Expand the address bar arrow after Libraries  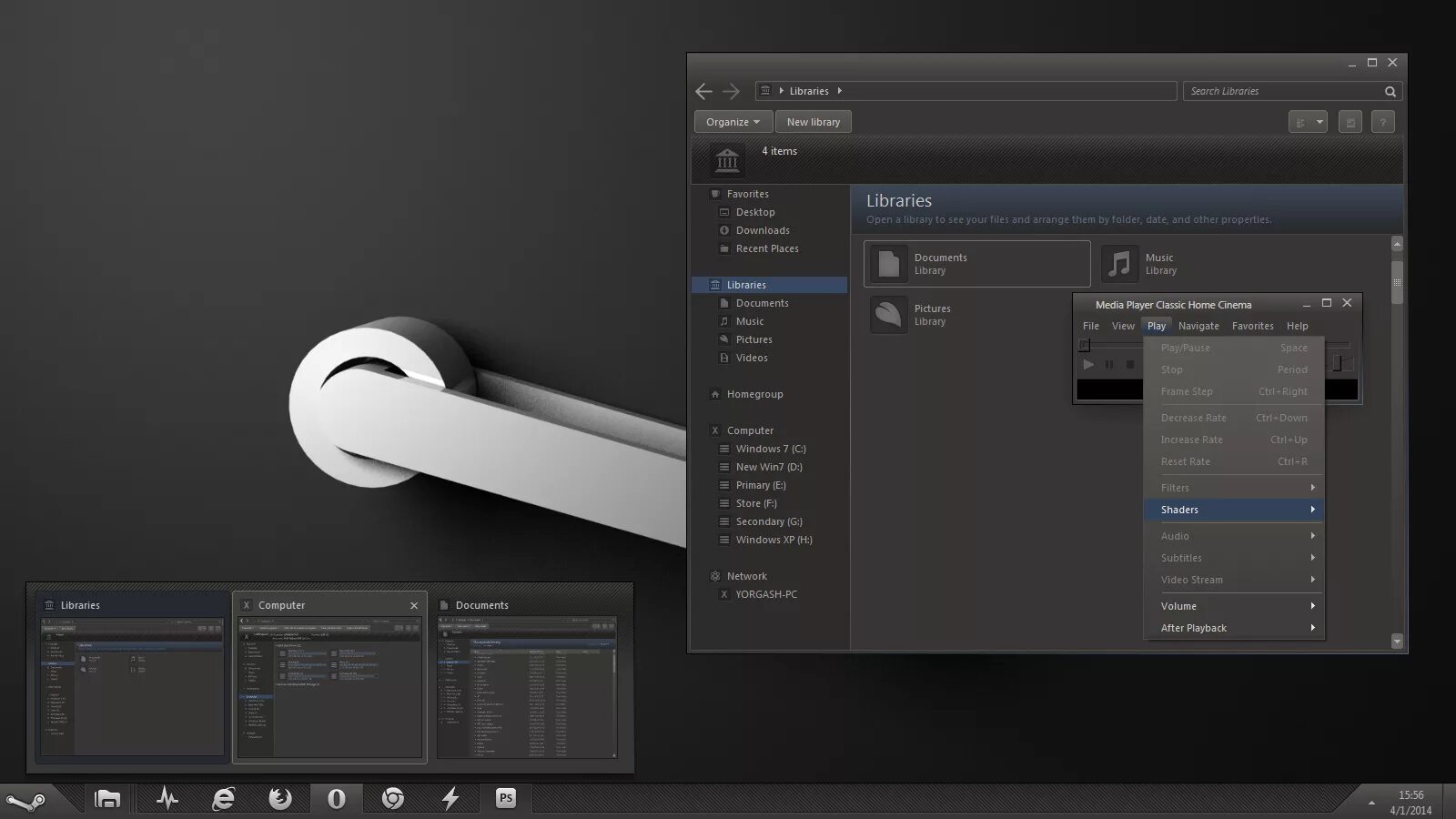839,91
